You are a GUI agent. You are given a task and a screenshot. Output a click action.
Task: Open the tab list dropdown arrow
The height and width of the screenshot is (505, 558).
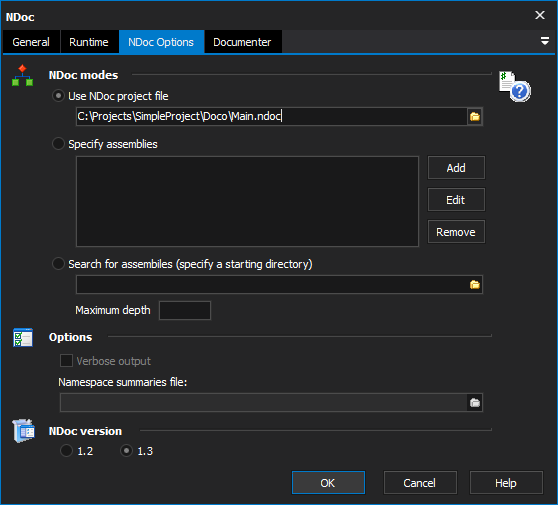click(x=544, y=41)
